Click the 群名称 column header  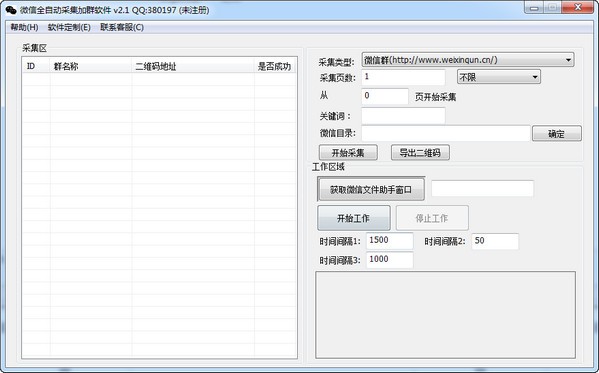(x=91, y=66)
